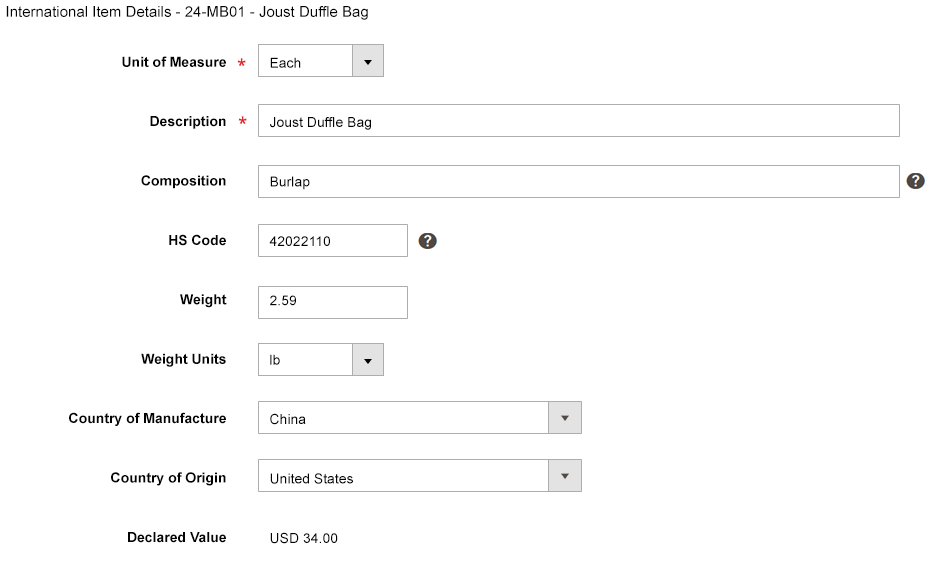The image size is (937, 562).
Task: Click the HS Code label text
Action: coord(197,240)
